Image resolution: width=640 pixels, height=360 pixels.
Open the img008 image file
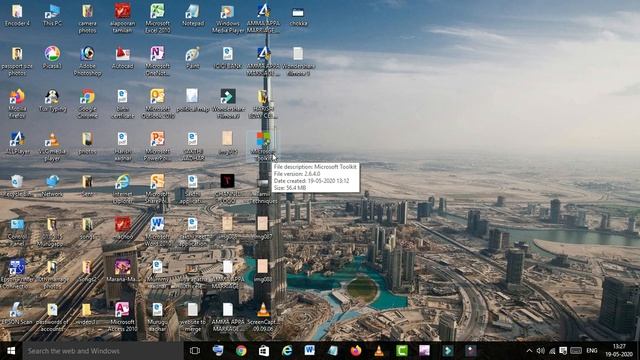click(263, 270)
